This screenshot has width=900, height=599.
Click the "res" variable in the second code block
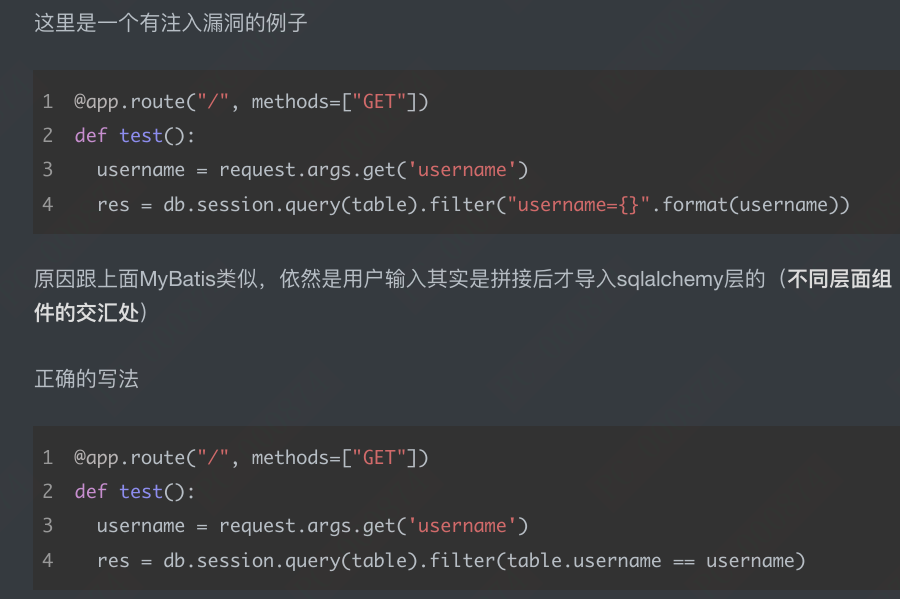113,560
